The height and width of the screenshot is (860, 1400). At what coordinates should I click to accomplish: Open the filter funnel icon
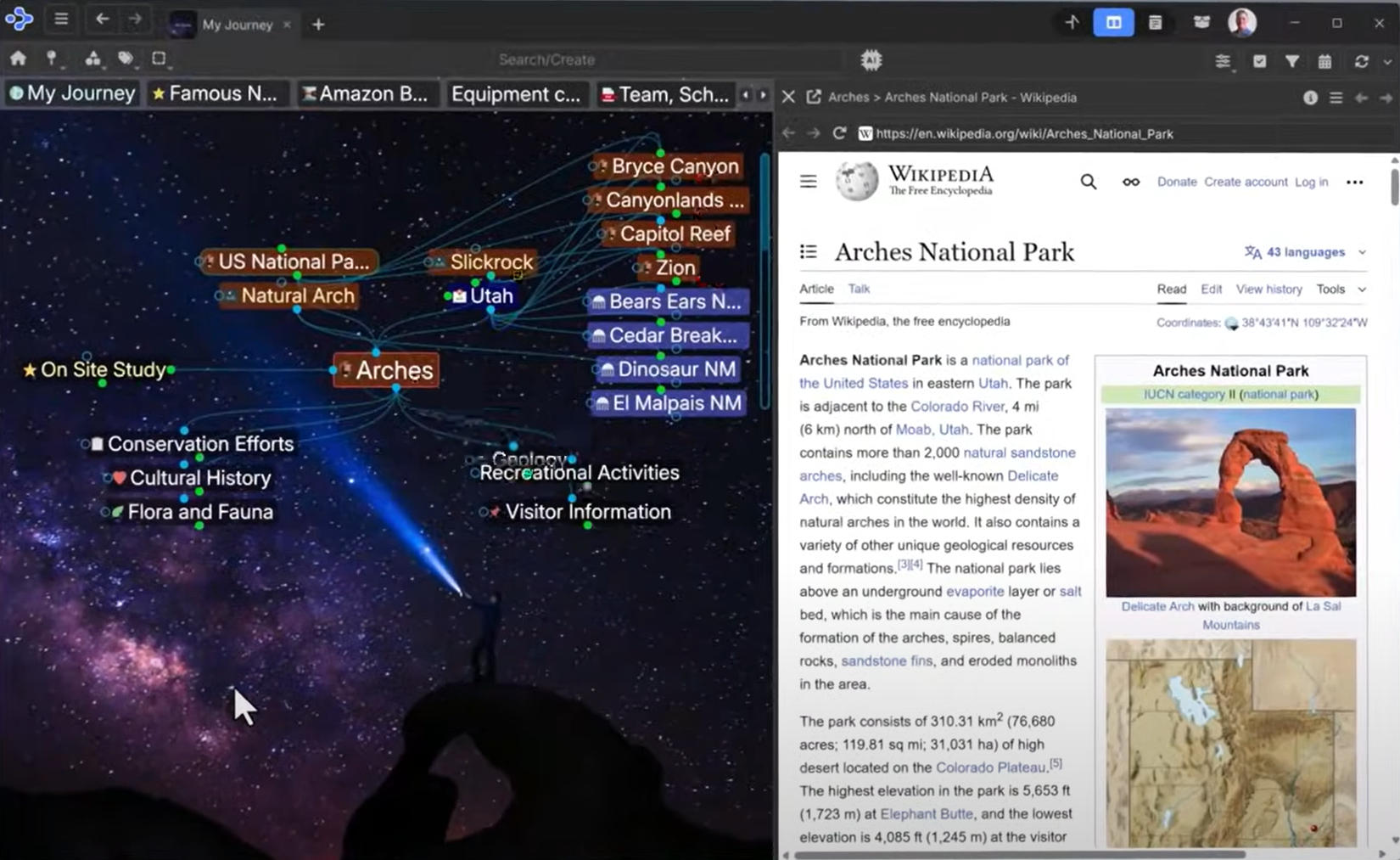click(x=1291, y=61)
